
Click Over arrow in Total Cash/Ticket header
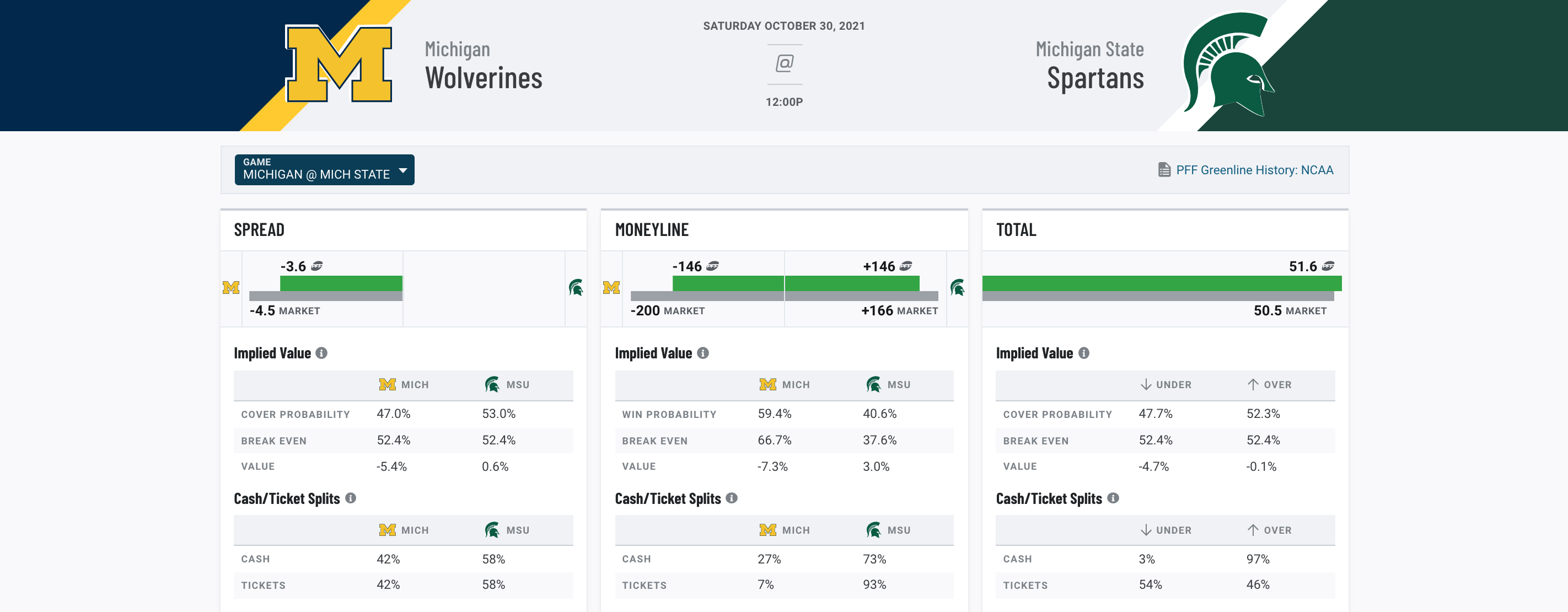(1253, 530)
